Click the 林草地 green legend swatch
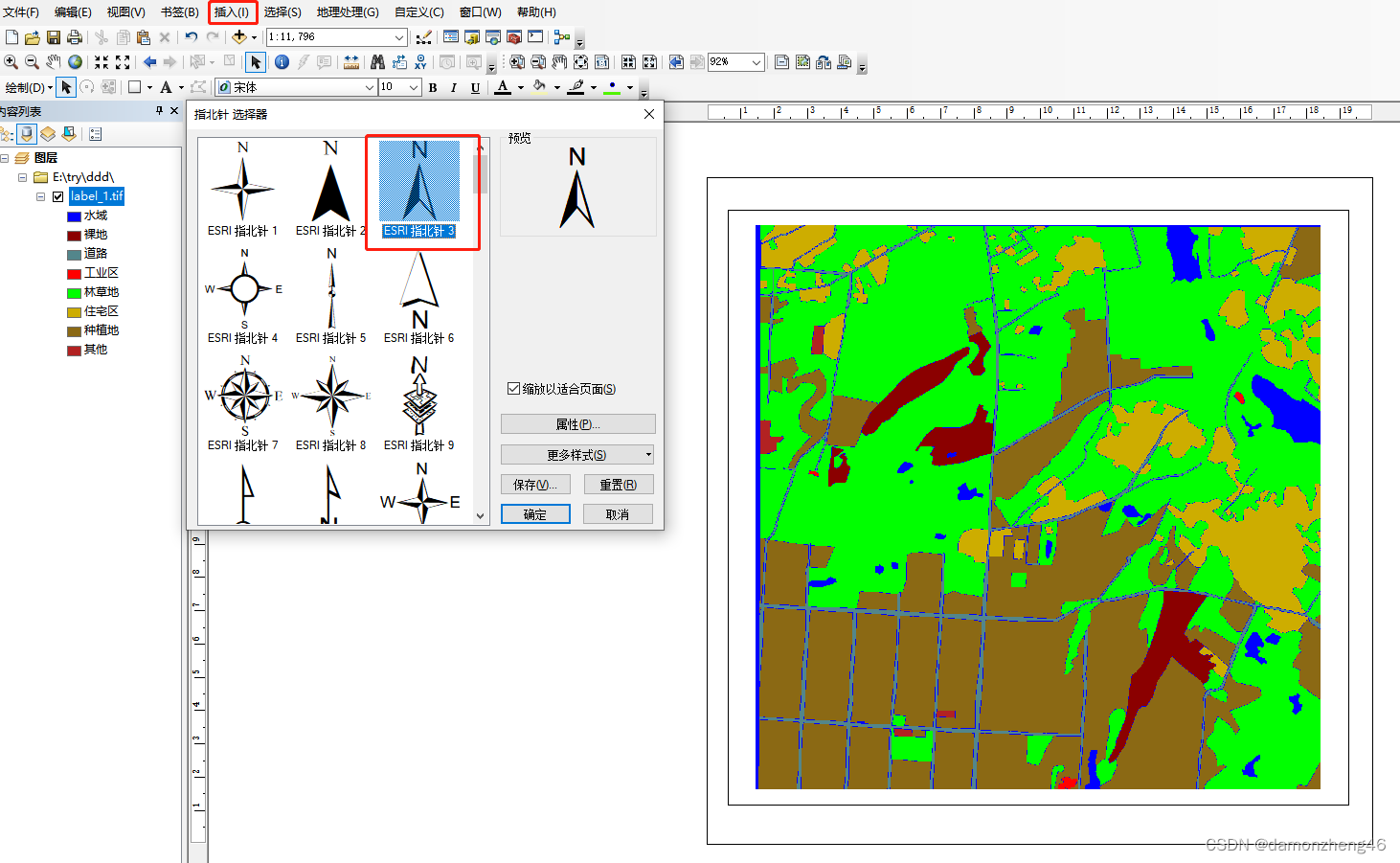This screenshot has height=863, width=1400. click(74, 293)
